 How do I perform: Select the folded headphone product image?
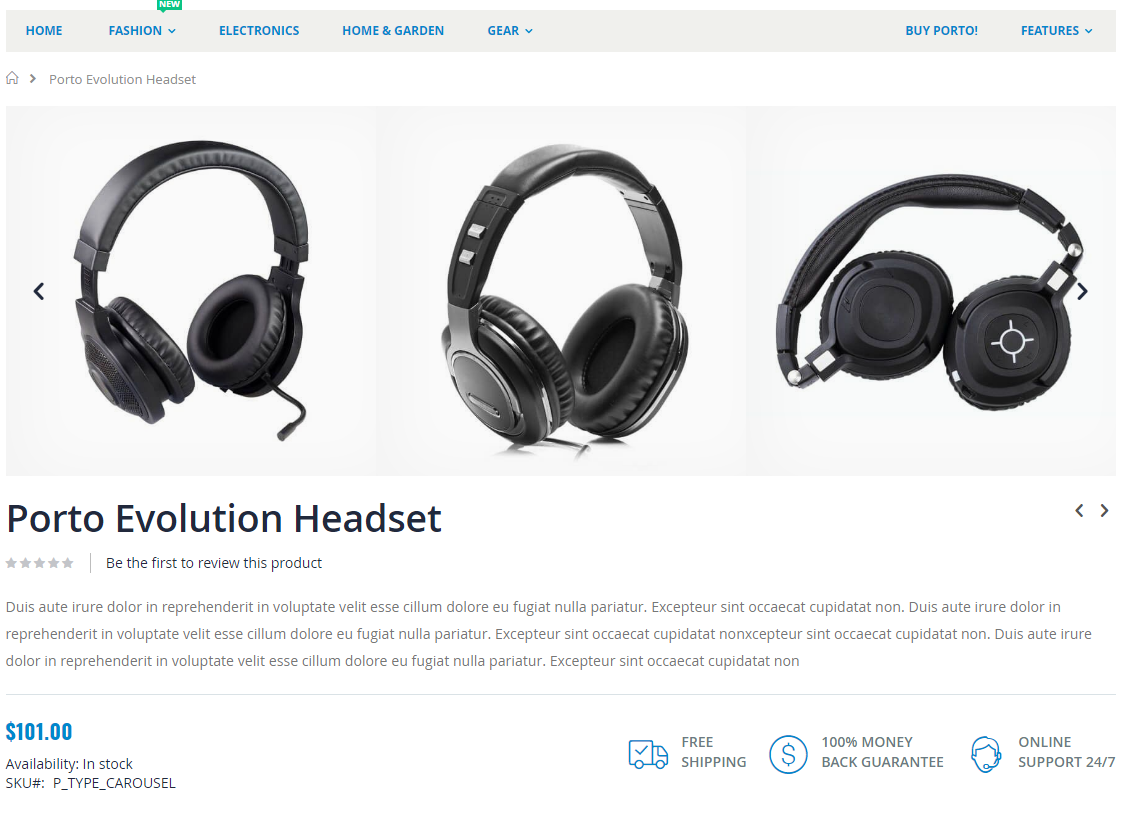[931, 291]
